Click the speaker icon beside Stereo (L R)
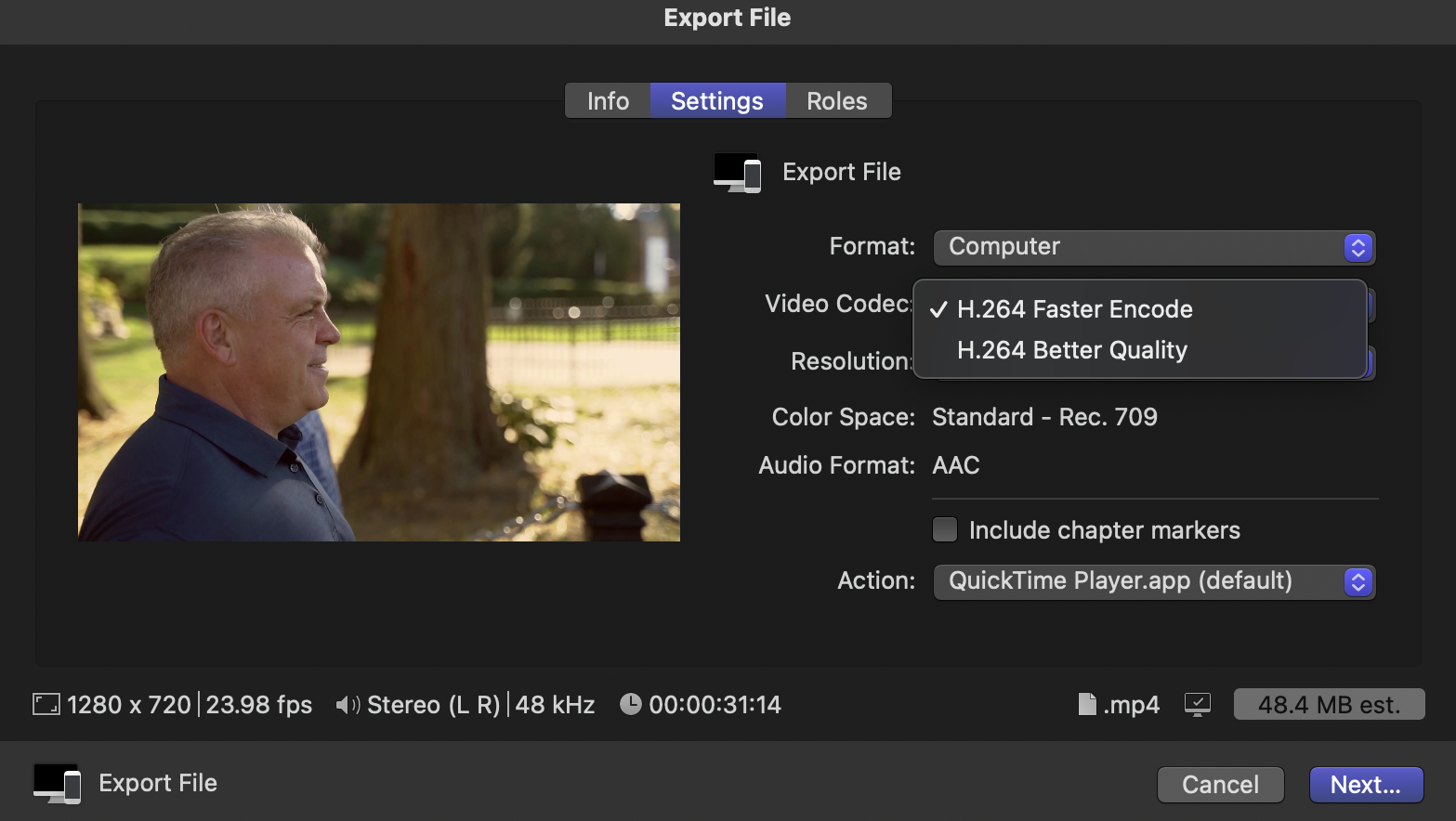This screenshot has height=821, width=1456. coord(348,705)
